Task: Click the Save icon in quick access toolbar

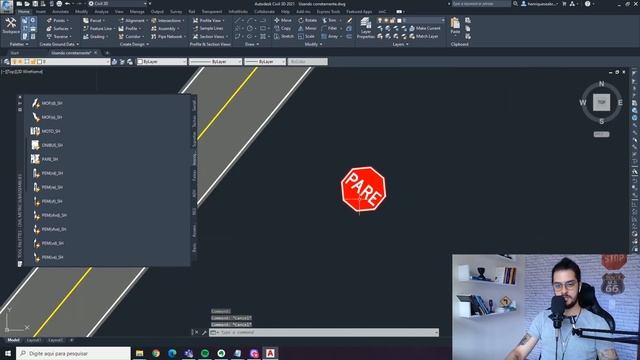Action: click(35, 4)
